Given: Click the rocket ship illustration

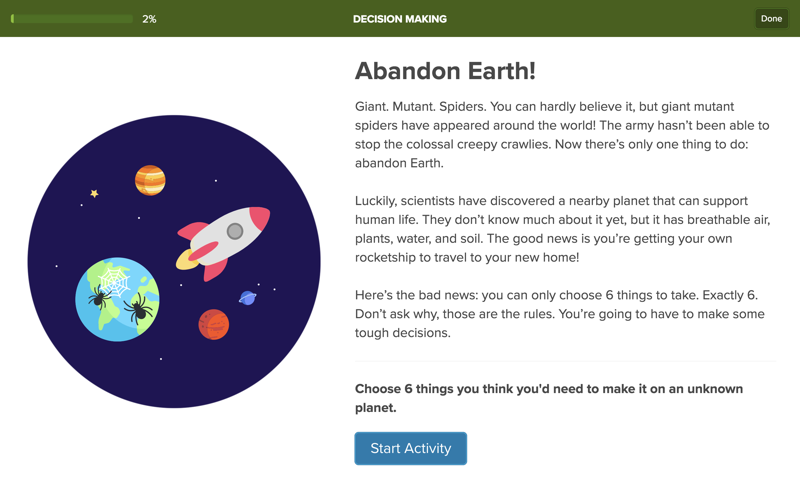Looking at the screenshot, I should pyautogui.click(x=223, y=242).
